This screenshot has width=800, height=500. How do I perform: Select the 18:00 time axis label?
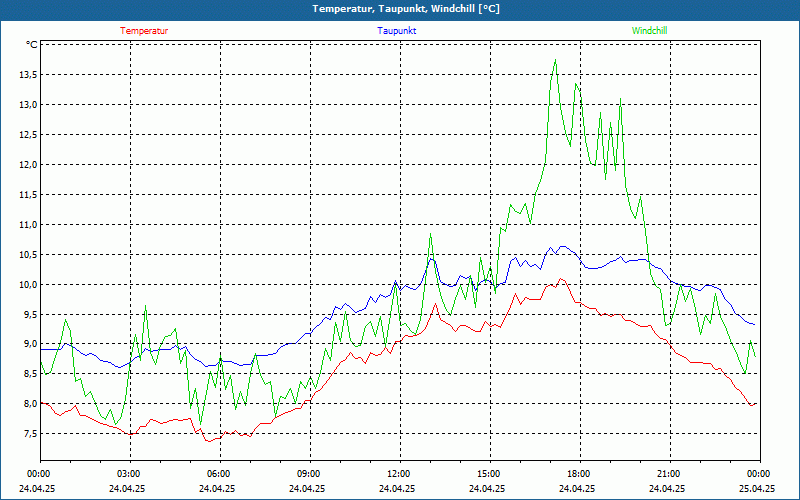point(578,474)
